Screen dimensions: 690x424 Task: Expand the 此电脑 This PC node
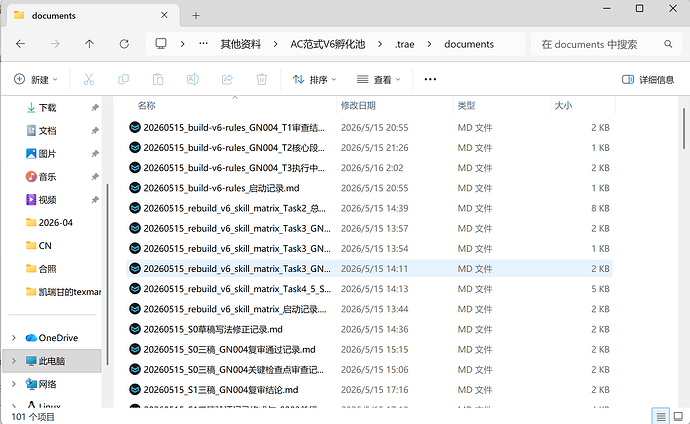coord(14,361)
